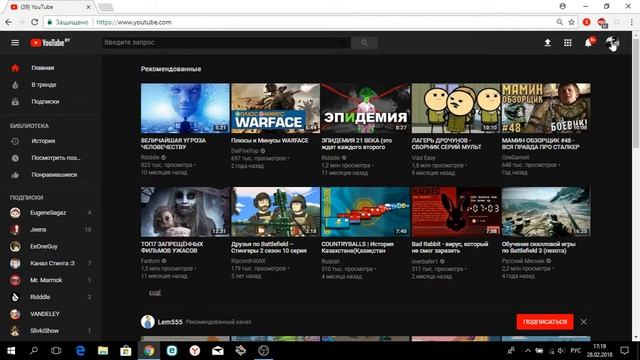Dismiss the Lem555 recommended channel
This screenshot has height=360, width=640.
click(x=584, y=322)
